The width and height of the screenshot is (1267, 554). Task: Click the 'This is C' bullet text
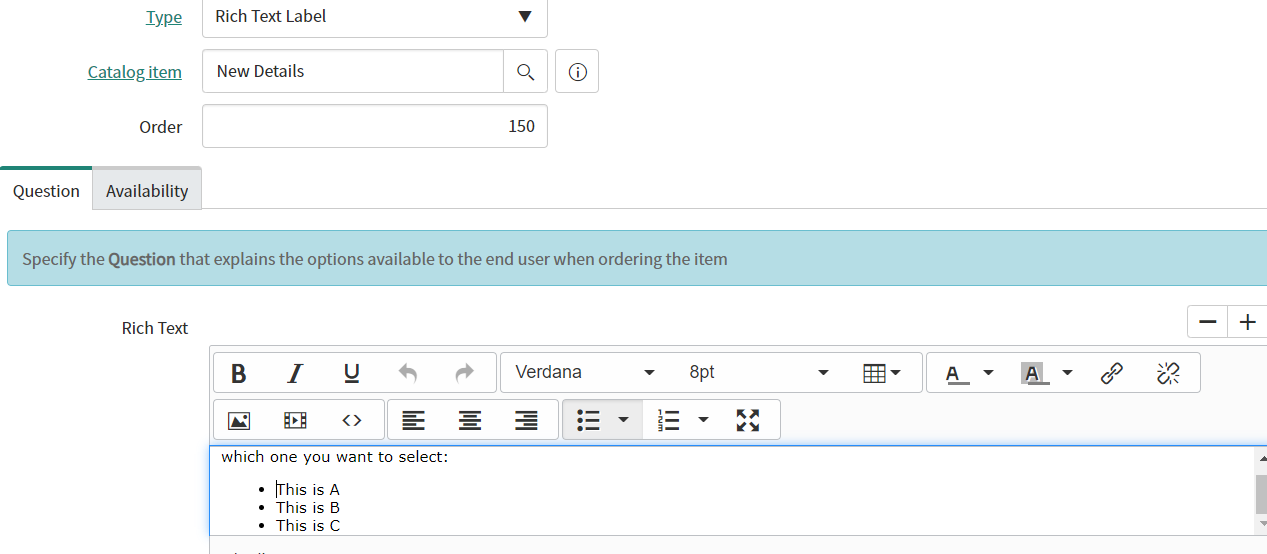click(x=308, y=526)
